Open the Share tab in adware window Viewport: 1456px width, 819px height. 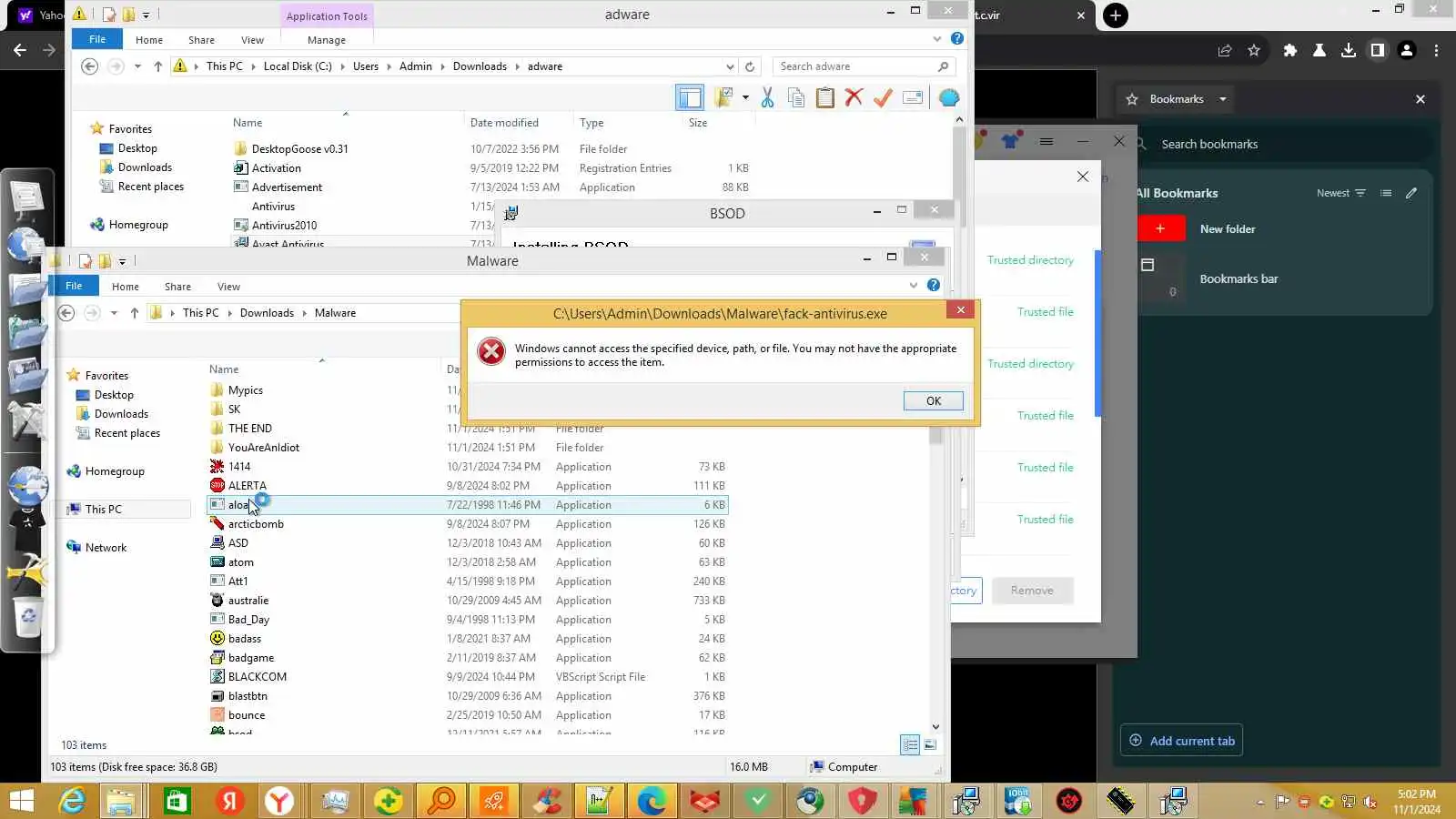(201, 40)
